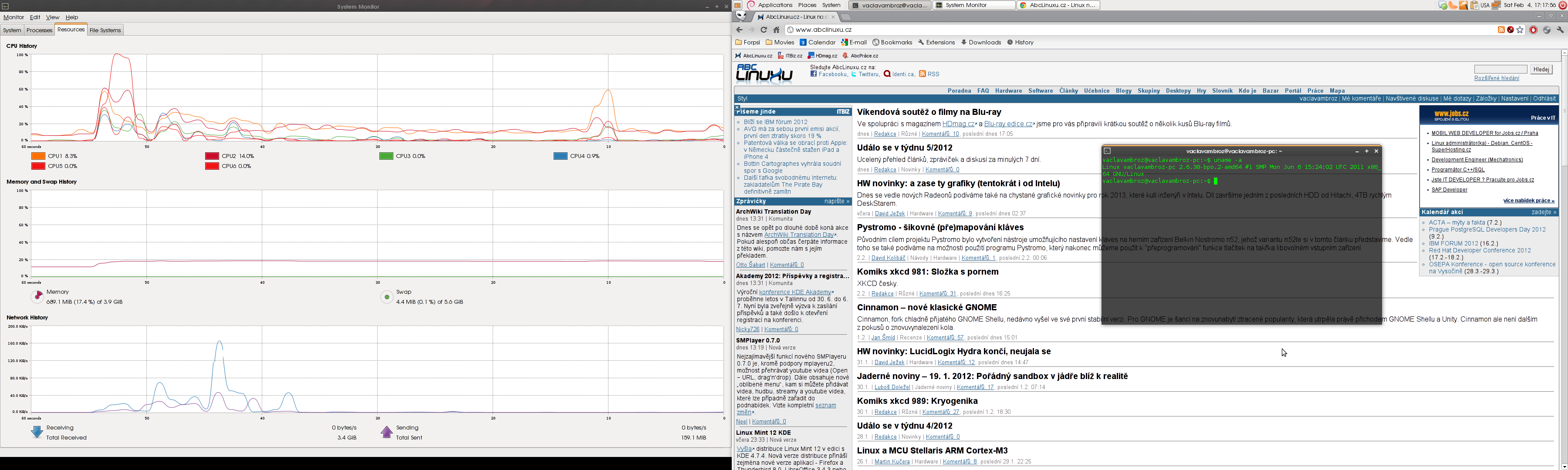Open the Forpsi bookmark folder

click(747, 43)
